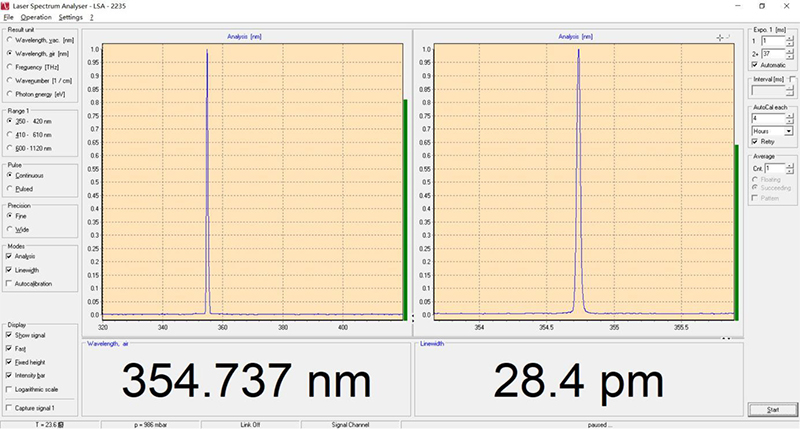Open the File menu
Image resolution: width=800 pixels, height=429 pixels.
(x=9, y=18)
